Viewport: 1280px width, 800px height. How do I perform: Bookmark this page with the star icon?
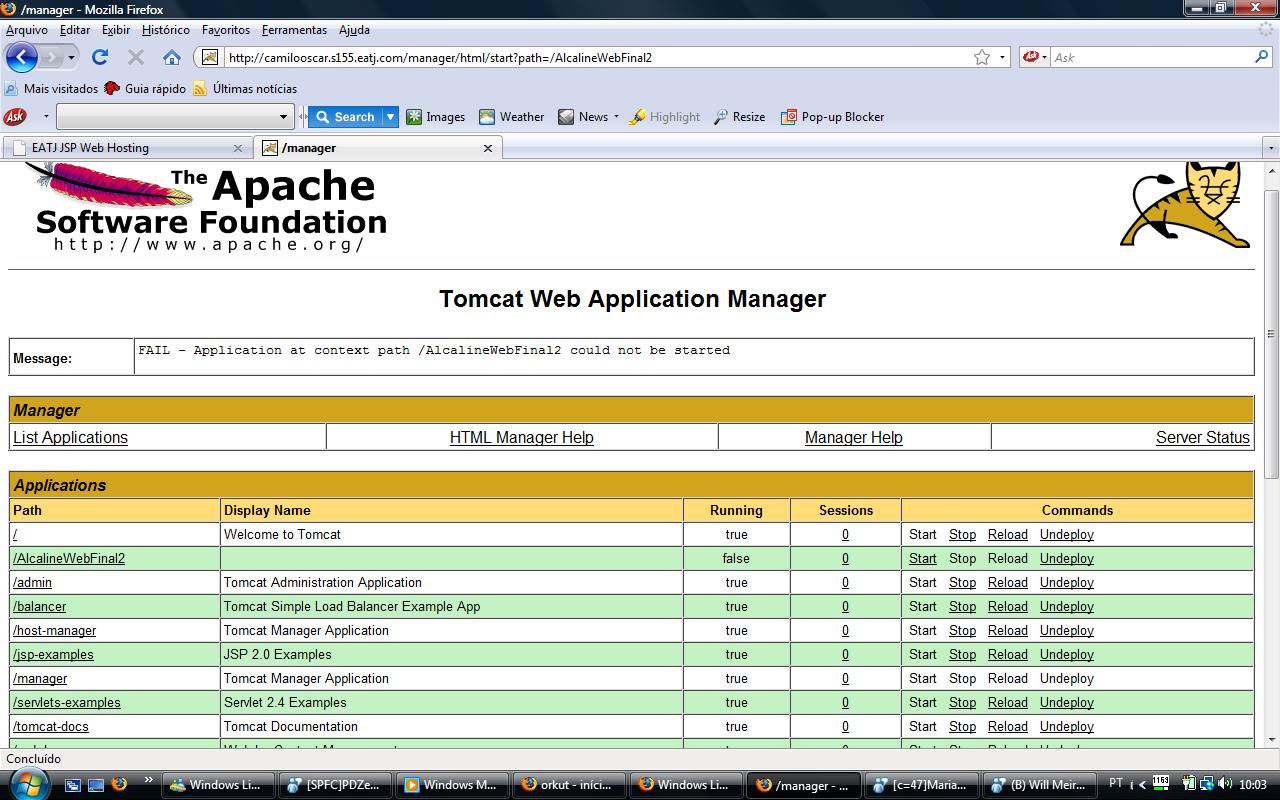982,57
